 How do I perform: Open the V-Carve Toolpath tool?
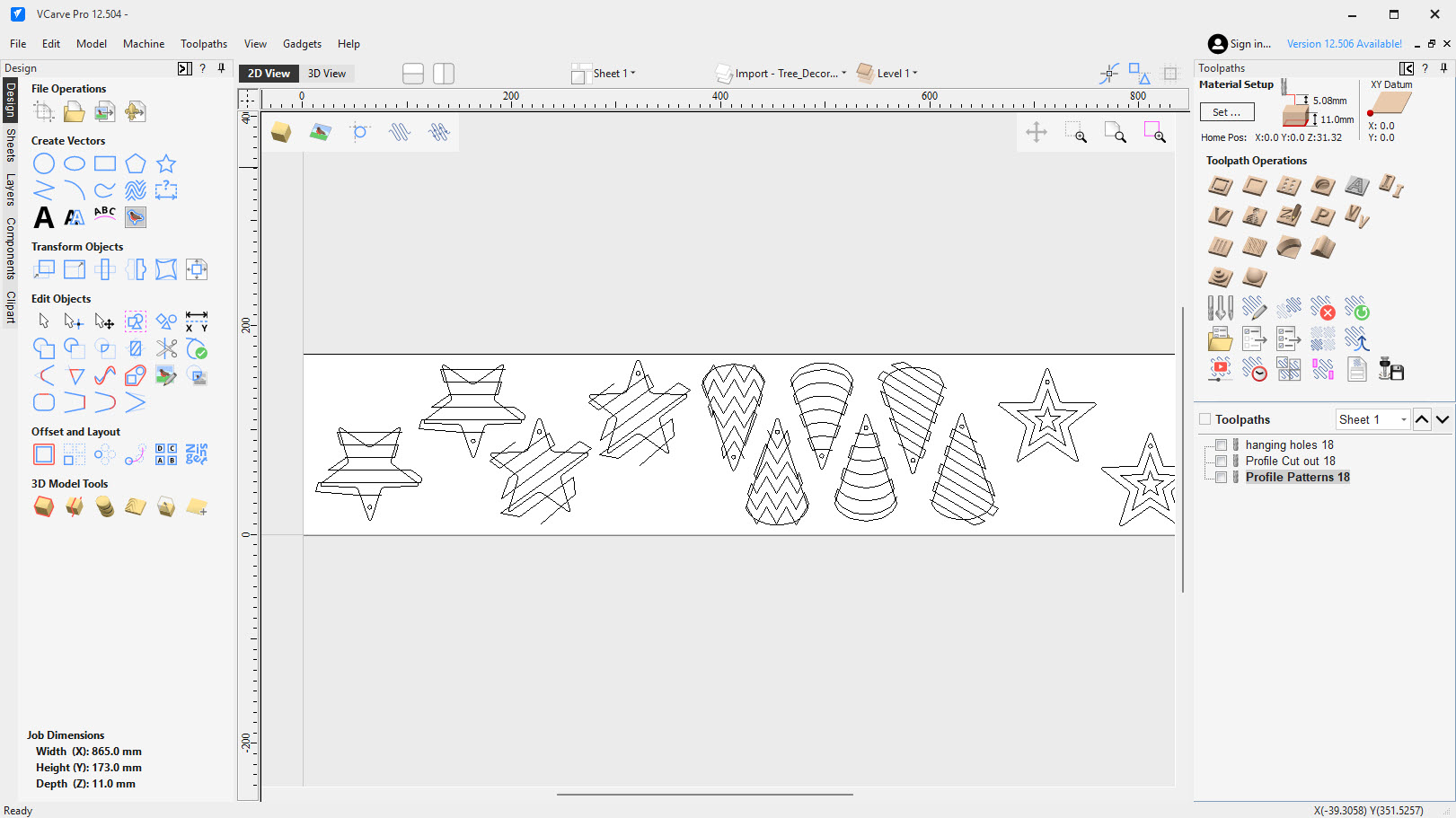[1220, 216]
